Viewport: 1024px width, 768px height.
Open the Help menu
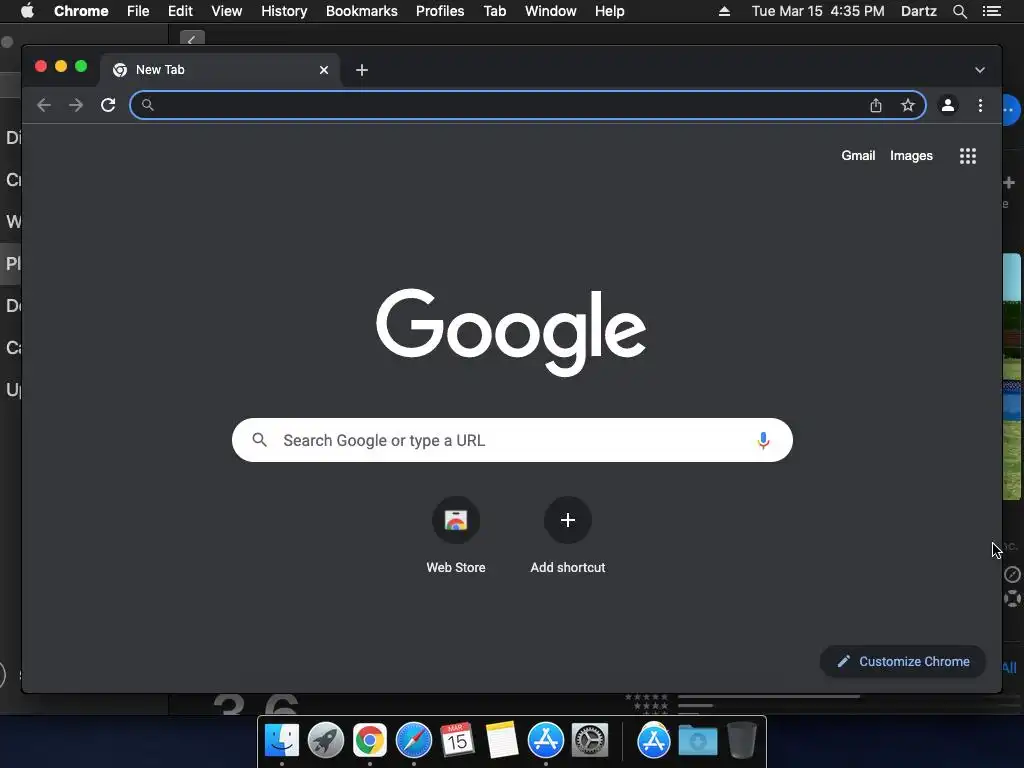pos(609,11)
